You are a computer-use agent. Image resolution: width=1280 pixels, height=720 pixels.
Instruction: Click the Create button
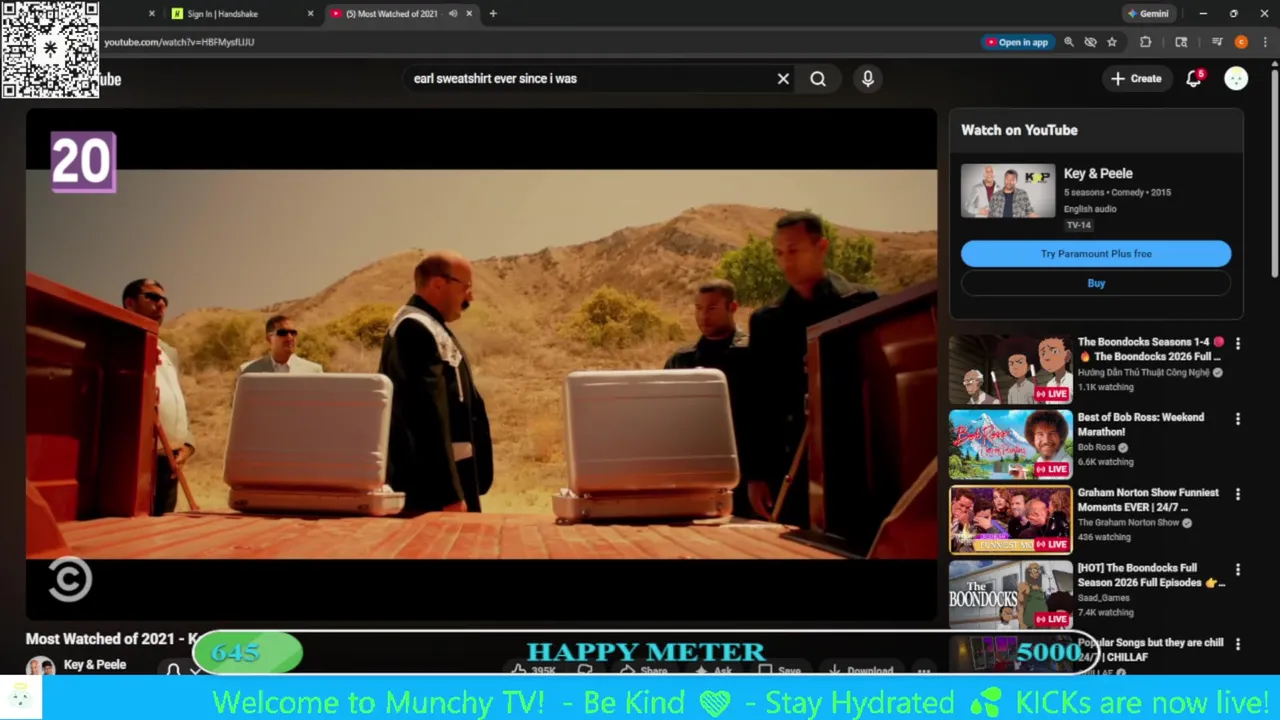click(1136, 79)
